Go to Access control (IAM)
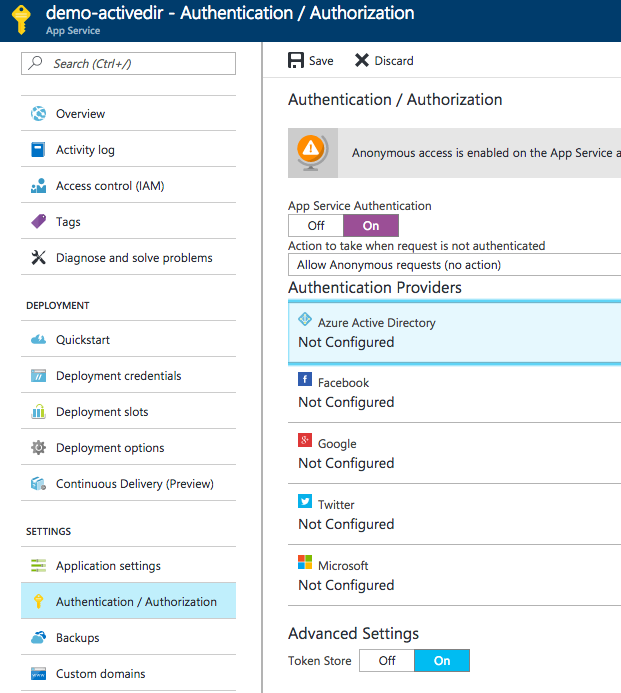621x693 pixels. (128, 186)
